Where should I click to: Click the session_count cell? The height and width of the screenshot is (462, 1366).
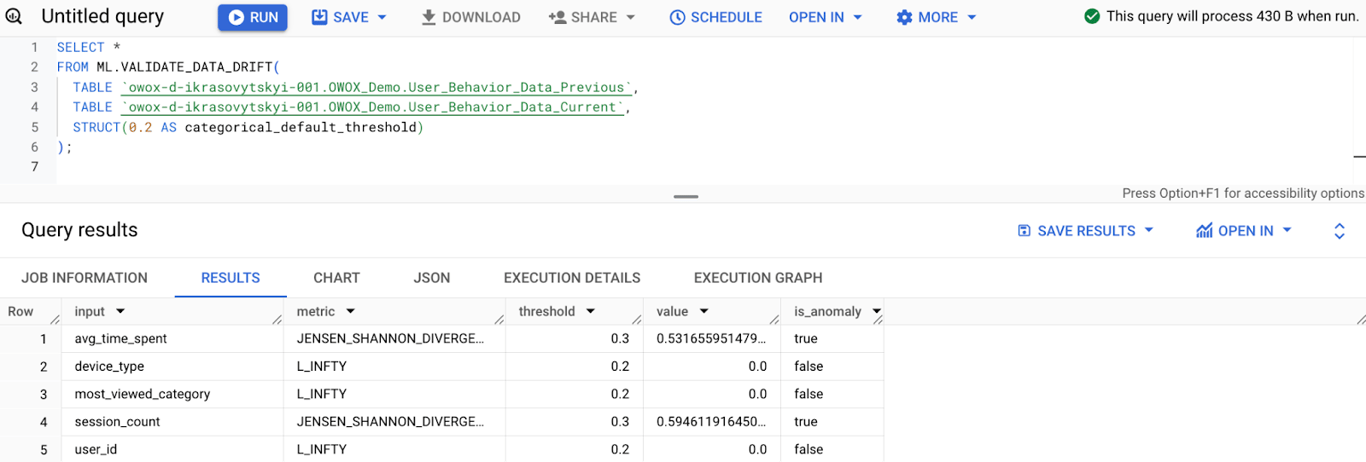coord(173,422)
